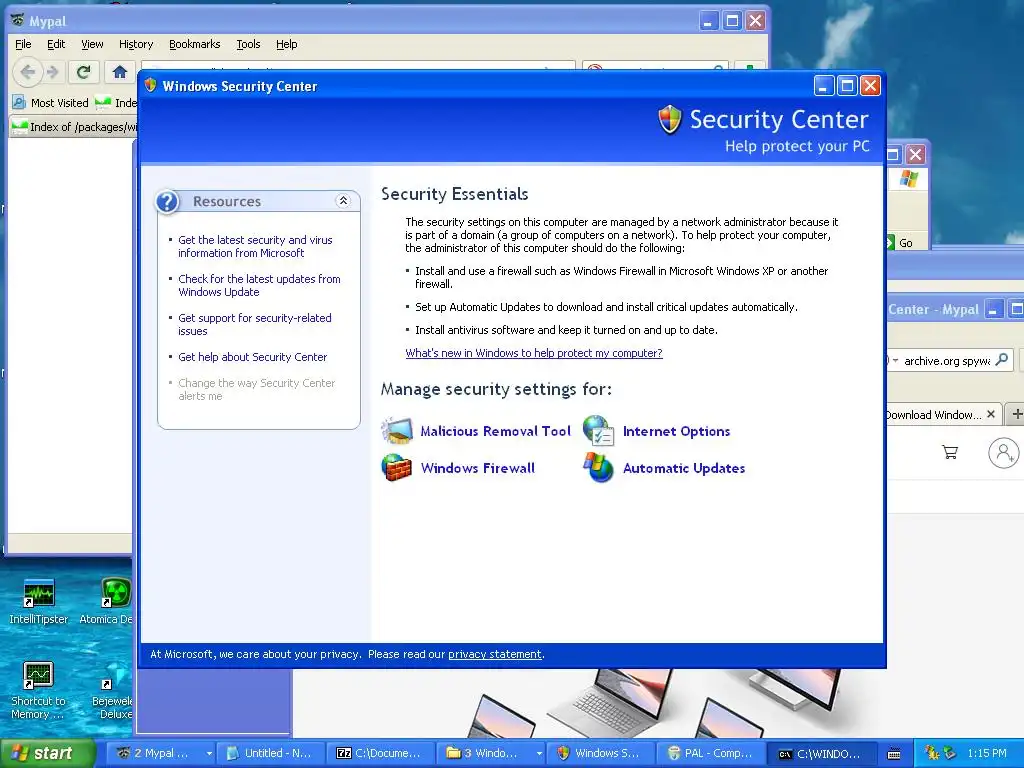
Task: Open Automatic Updates link
Action: click(x=684, y=468)
